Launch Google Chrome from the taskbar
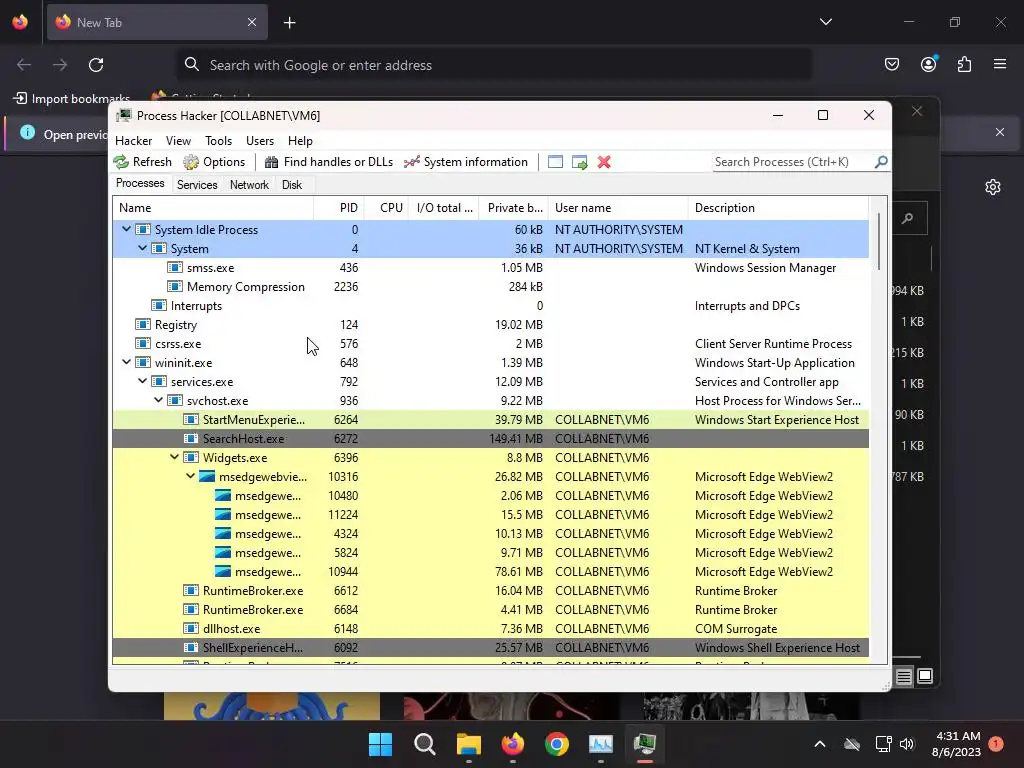 [x=557, y=744]
